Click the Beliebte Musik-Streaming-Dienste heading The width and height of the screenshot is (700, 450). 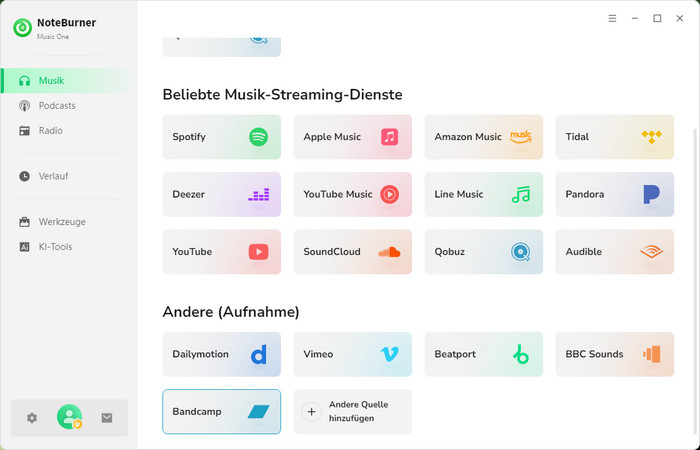[282, 95]
